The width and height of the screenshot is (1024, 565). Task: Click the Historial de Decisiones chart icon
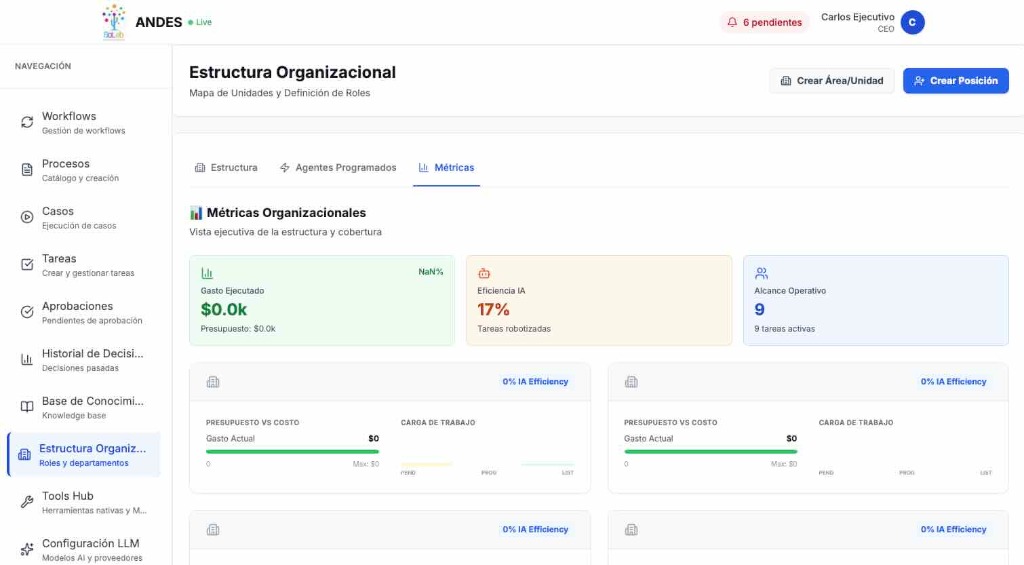point(27,360)
